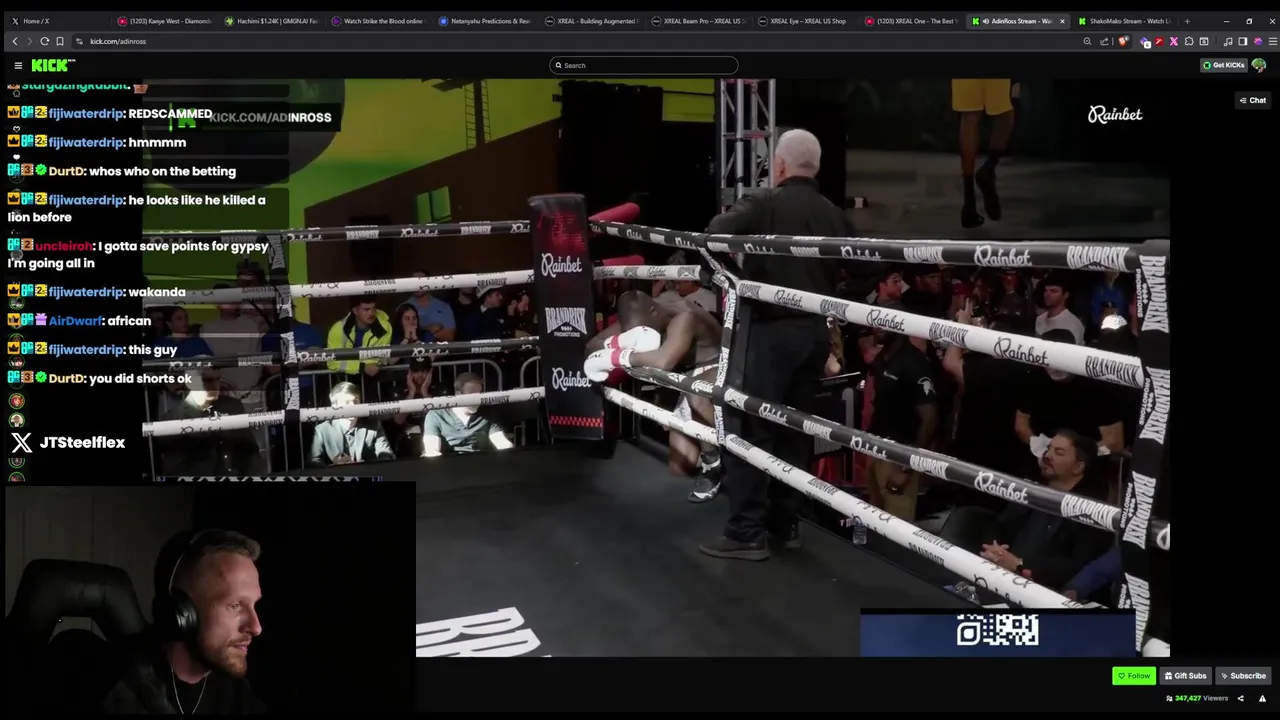Open the red browser extension icon

pos(1158,41)
